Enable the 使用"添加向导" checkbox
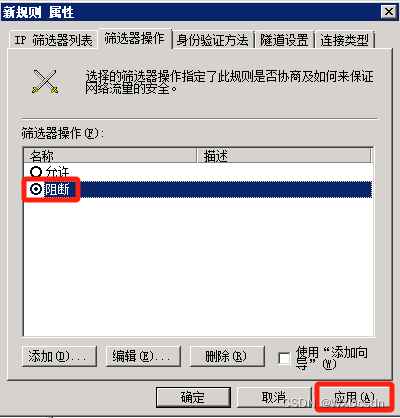 [284, 359]
